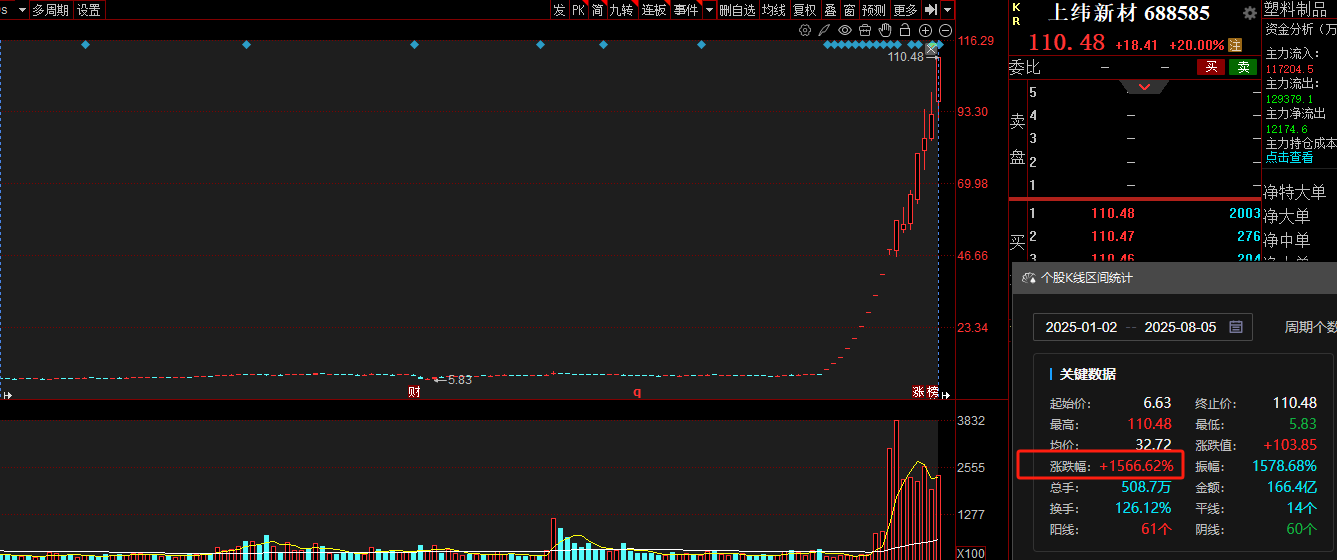Open the toolbox icon above chart
Viewport: 1337px width, 560px height.
[865, 31]
